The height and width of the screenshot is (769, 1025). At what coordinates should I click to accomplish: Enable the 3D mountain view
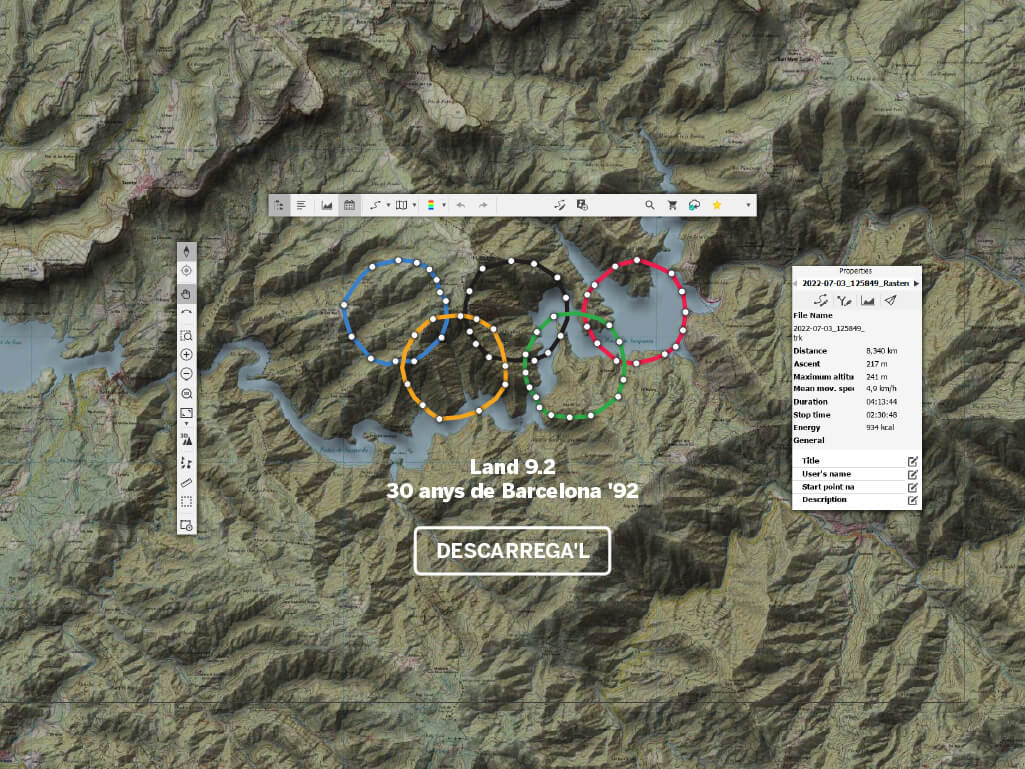click(186, 438)
